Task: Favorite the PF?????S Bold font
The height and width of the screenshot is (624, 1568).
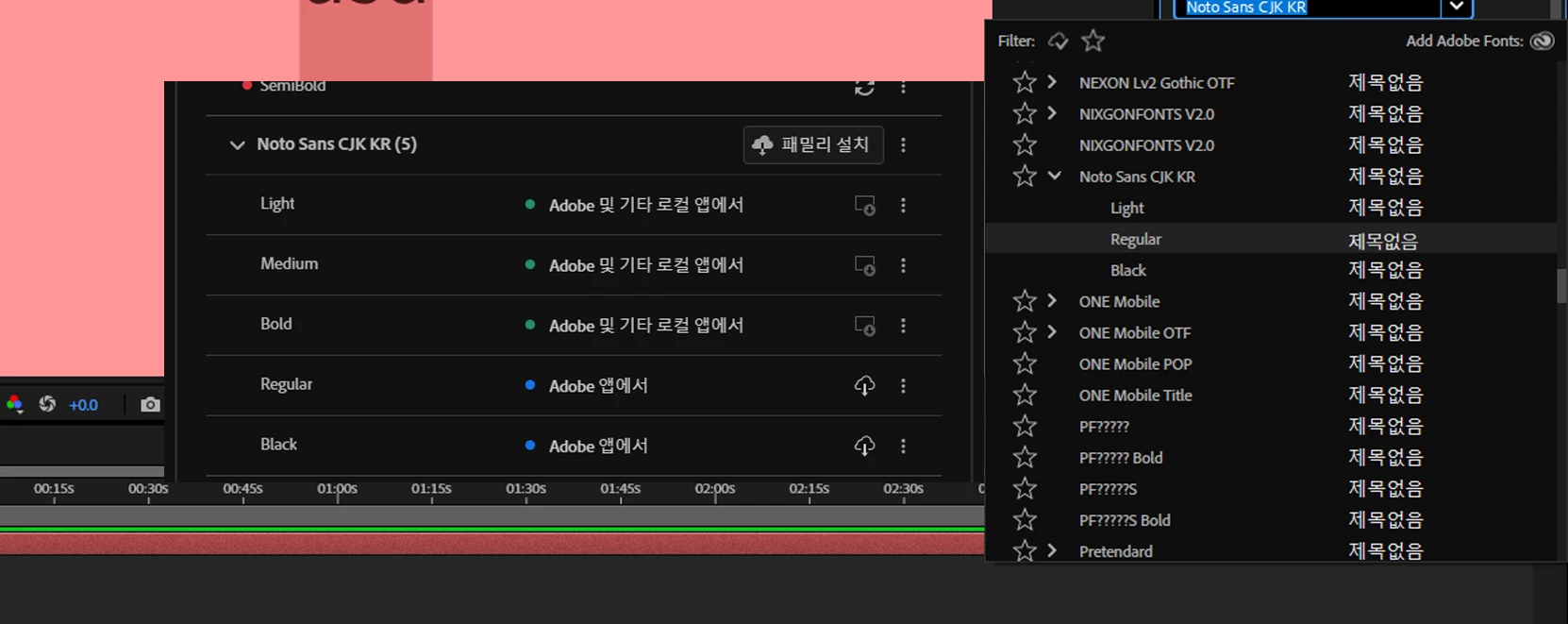Action: [1025, 519]
